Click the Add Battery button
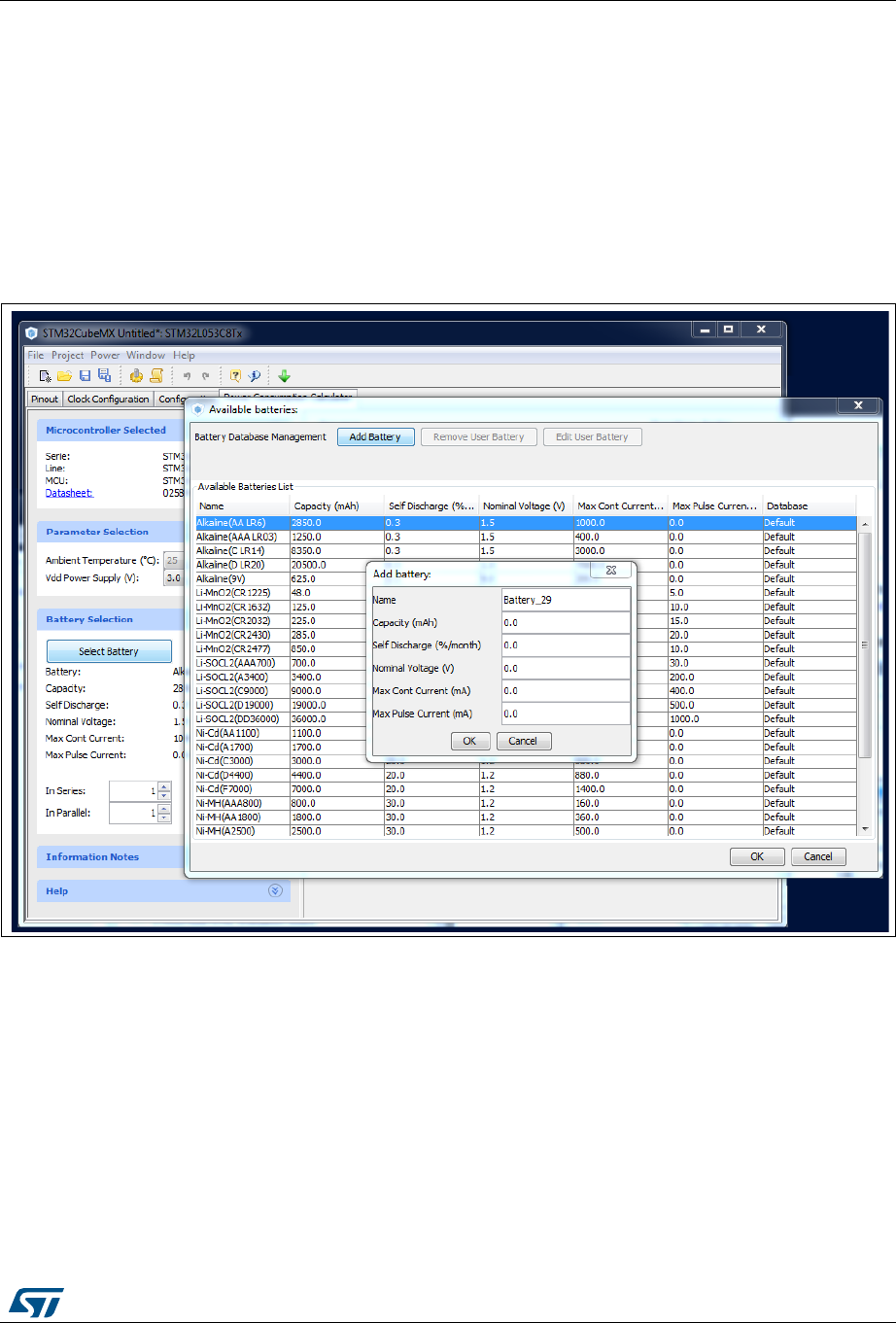 tap(375, 437)
